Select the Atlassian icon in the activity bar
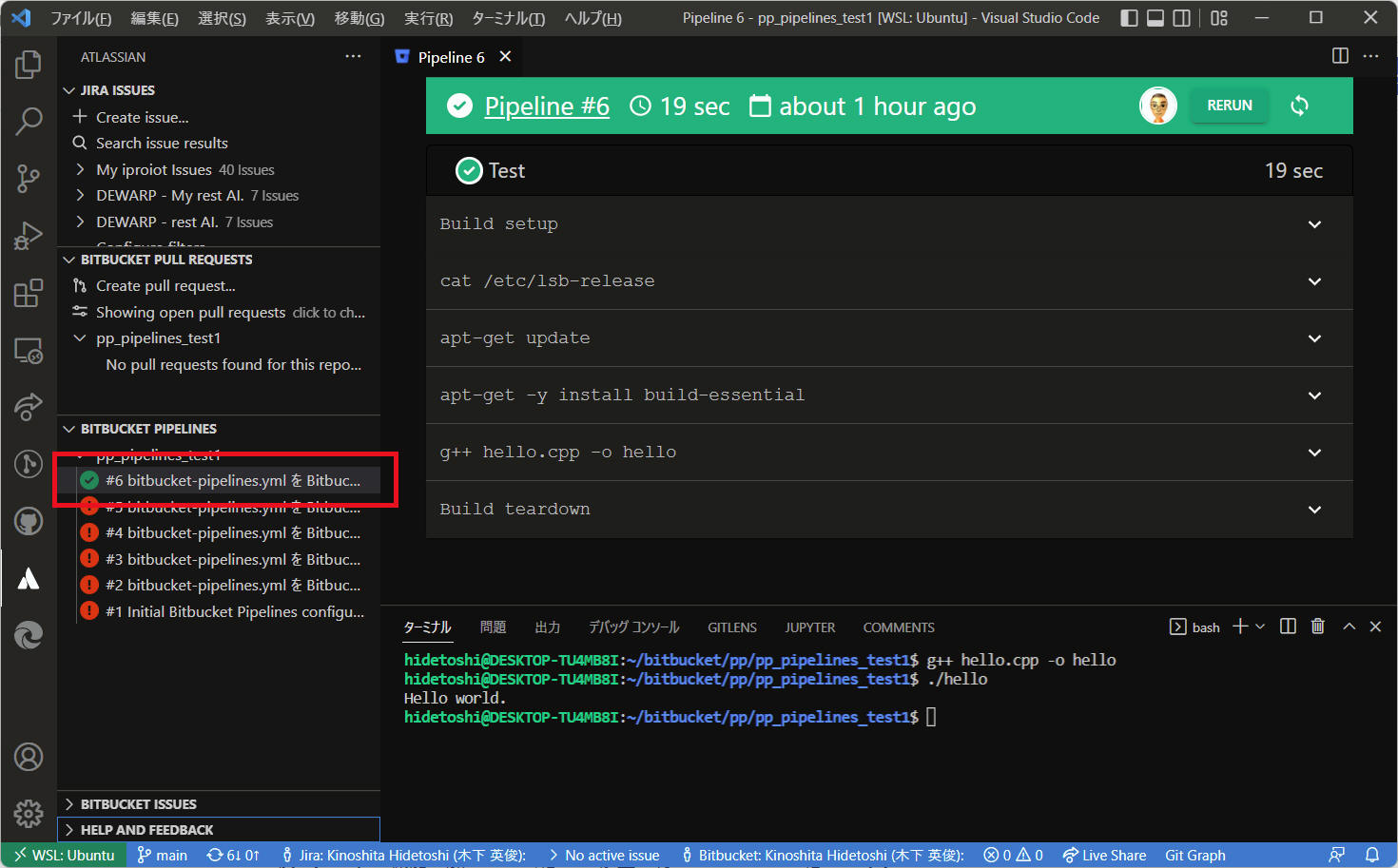The width and height of the screenshot is (1398, 868). point(28,578)
